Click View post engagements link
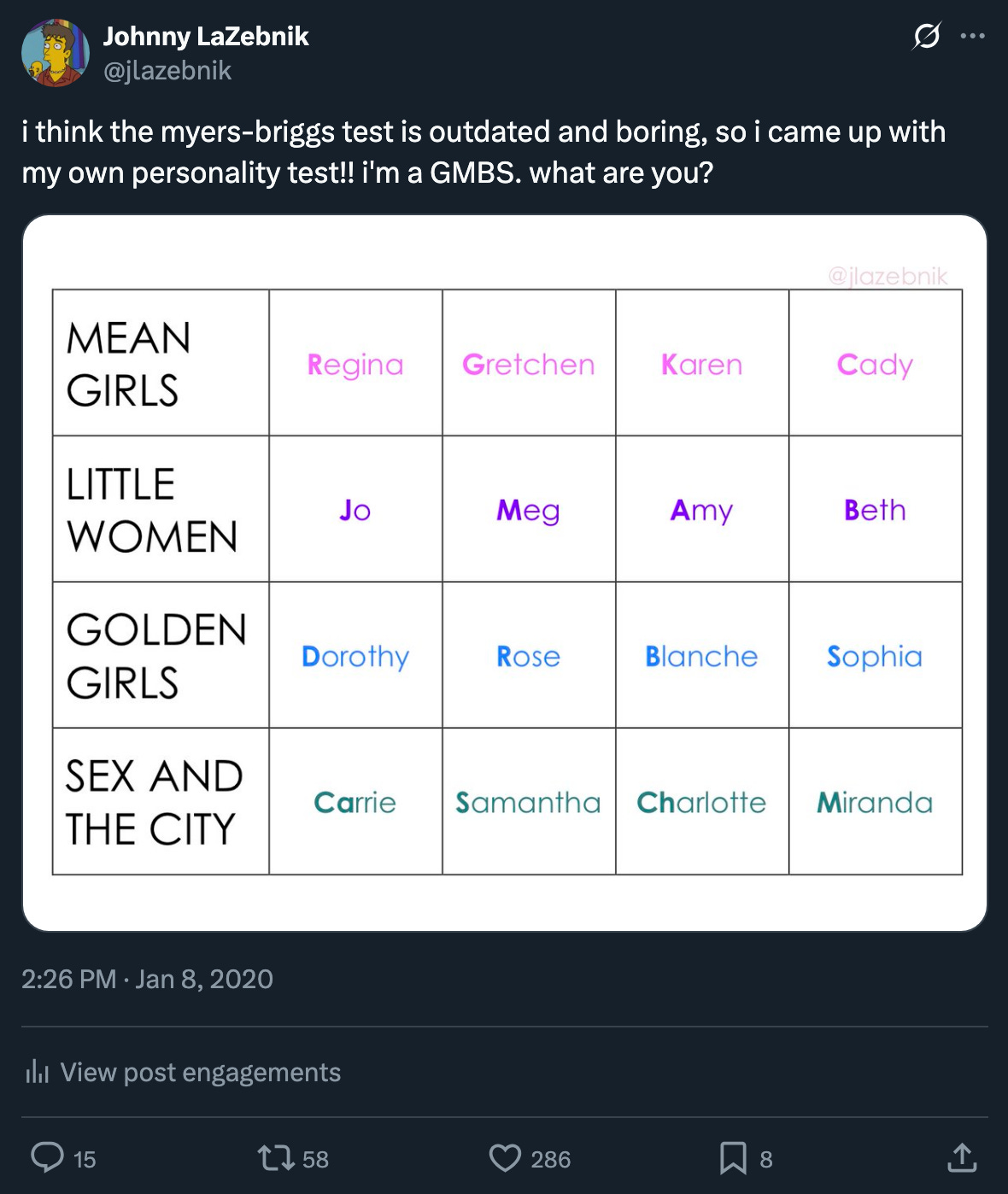1008x1194 pixels. (x=201, y=1072)
